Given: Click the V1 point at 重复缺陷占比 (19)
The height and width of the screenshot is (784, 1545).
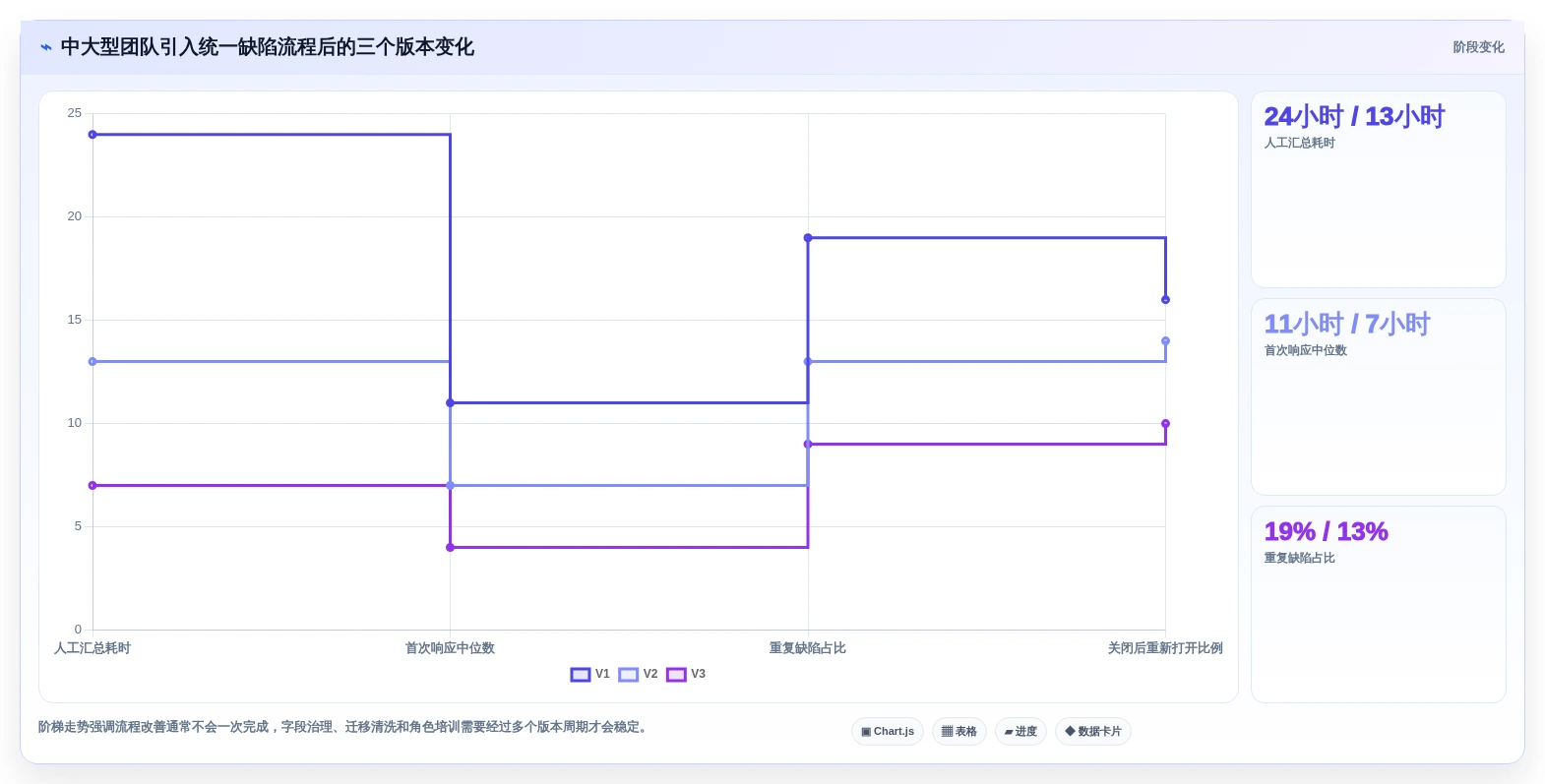Looking at the screenshot, I should point(808,238).
